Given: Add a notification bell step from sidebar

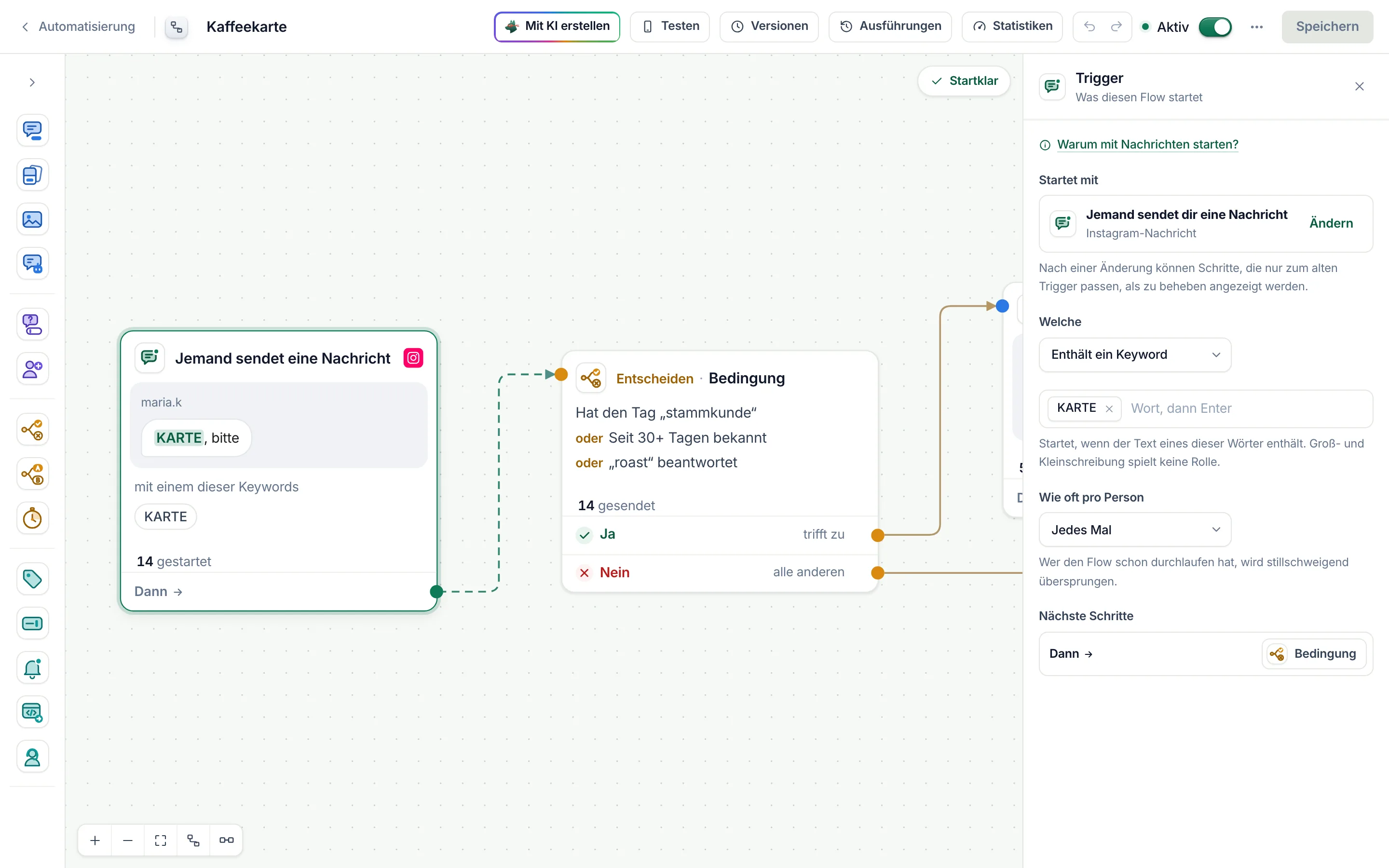Looking at the screenshot, I should 32,668.
